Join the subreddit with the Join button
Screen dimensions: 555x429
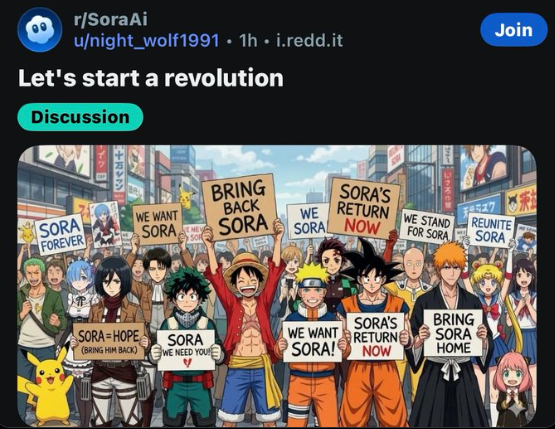click(514, 30)
